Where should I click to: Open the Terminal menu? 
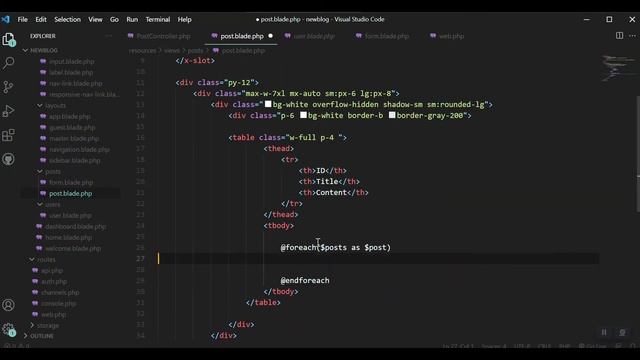click(158, 19)
